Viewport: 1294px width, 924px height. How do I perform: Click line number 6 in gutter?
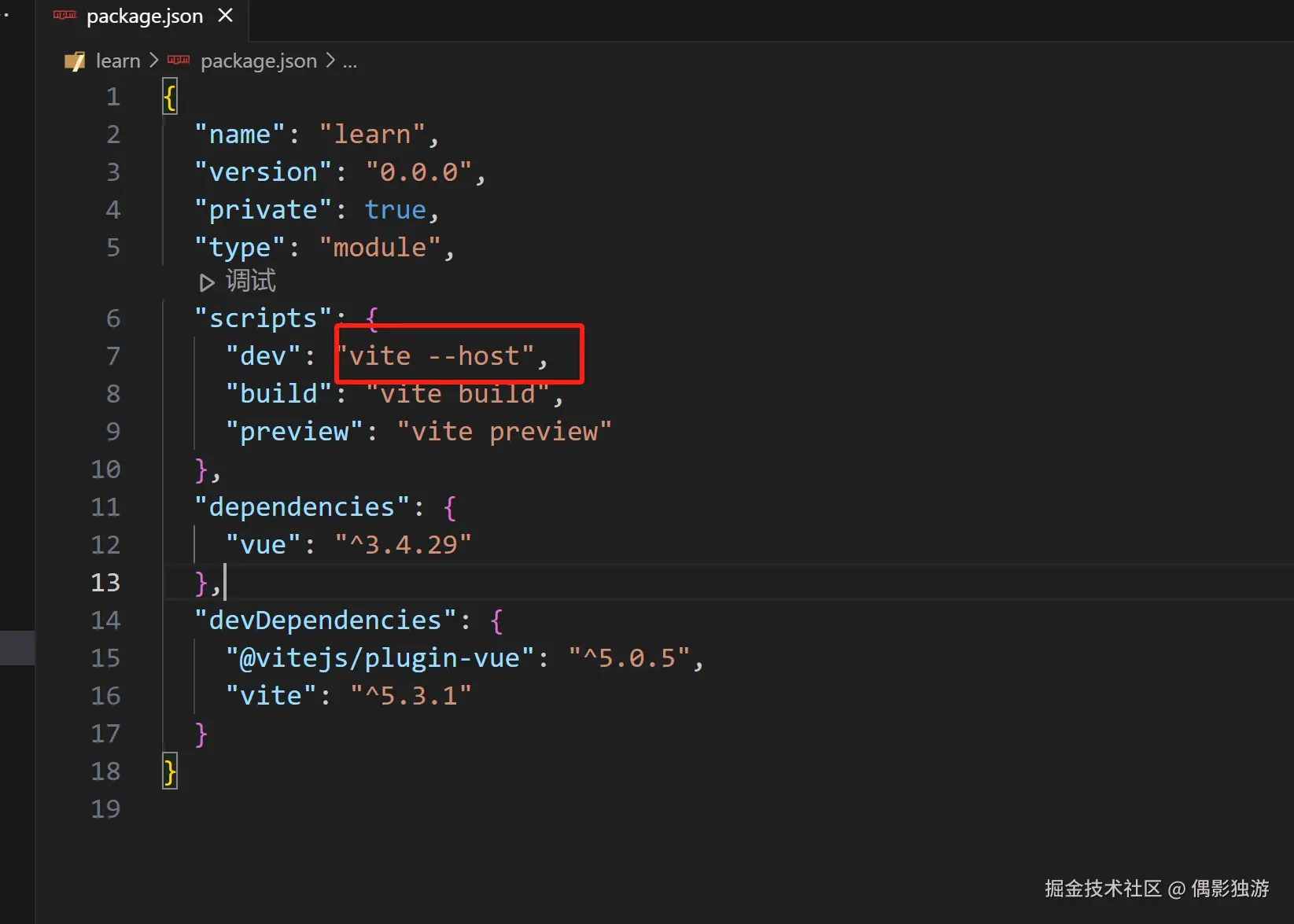[x=114, y=318]
